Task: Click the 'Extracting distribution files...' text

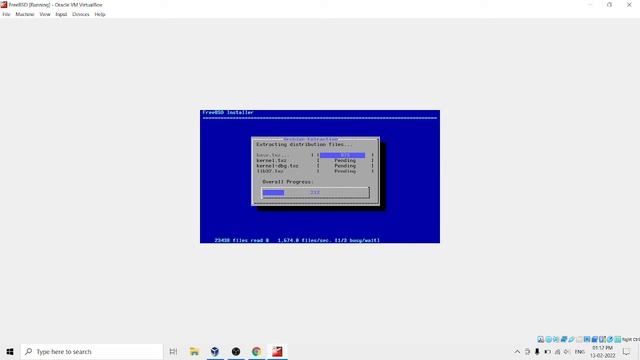Action: click(x=304, y=144)
